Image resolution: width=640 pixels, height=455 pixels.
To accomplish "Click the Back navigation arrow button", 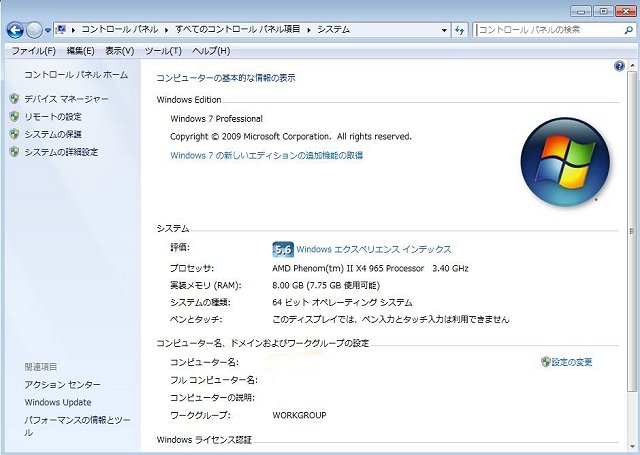I will tap(15, 30).
